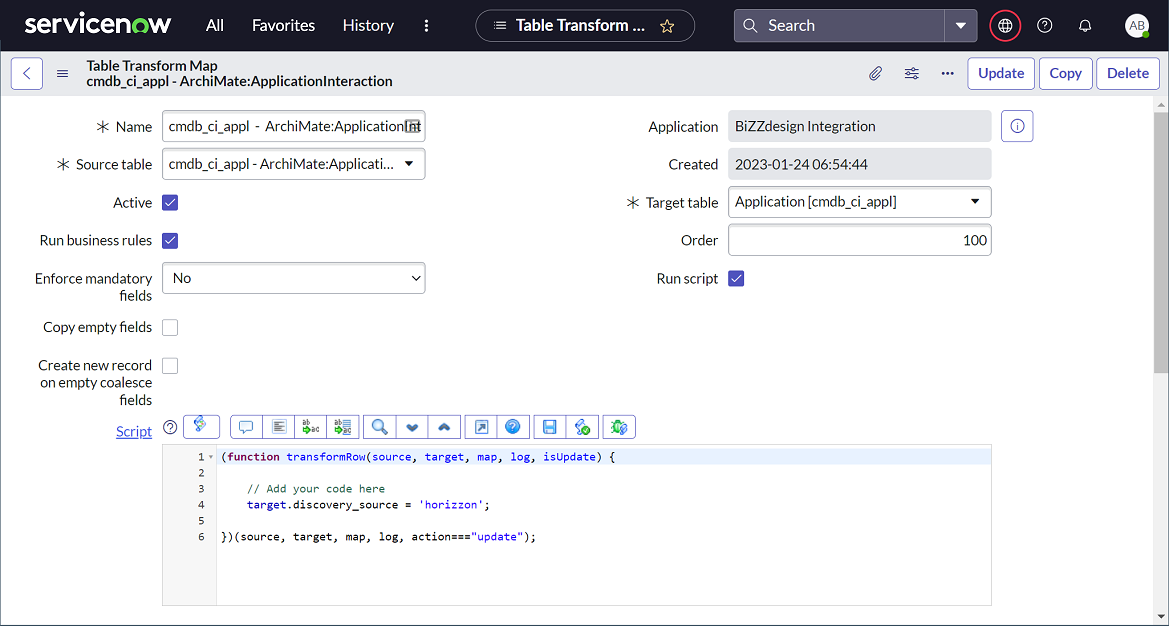The width and height of the screenshot is (1169, 626).
Task: Toggle the Run business rules checkbox
Action: click(170, 241)
